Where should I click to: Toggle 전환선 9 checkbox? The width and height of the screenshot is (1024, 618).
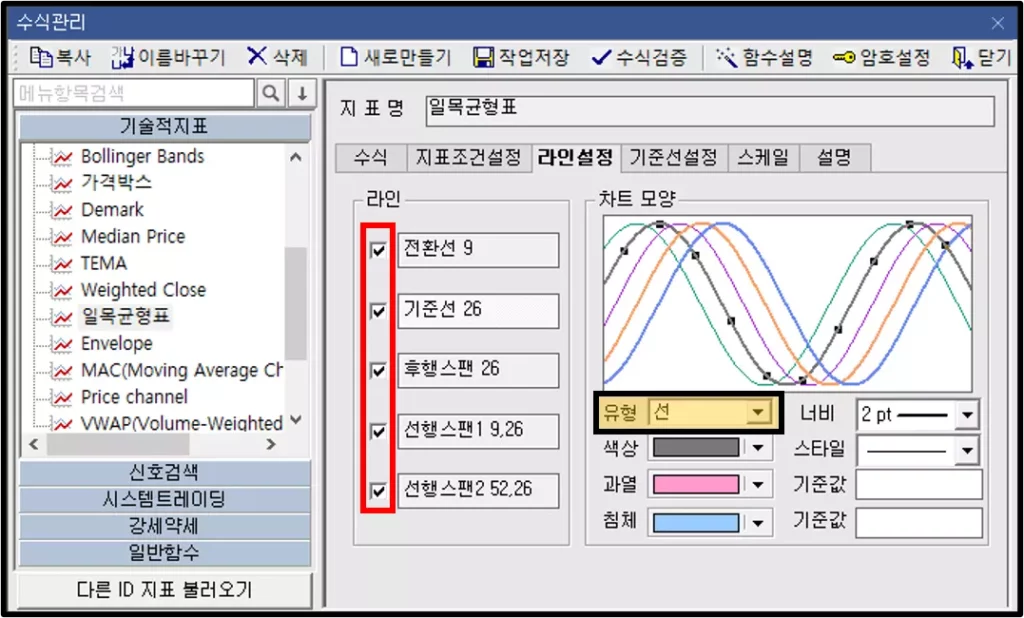(378, 250)
